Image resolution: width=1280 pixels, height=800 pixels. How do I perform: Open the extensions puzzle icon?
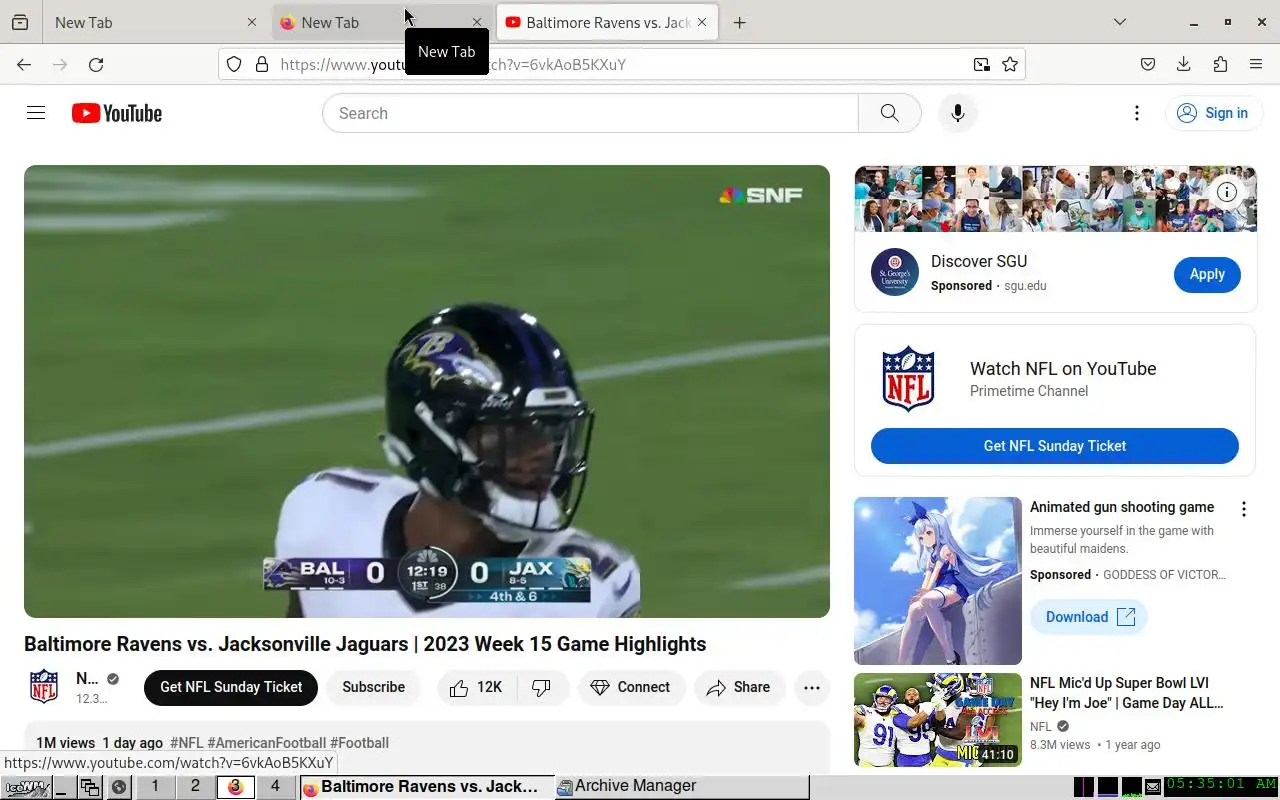point(1220,64)
